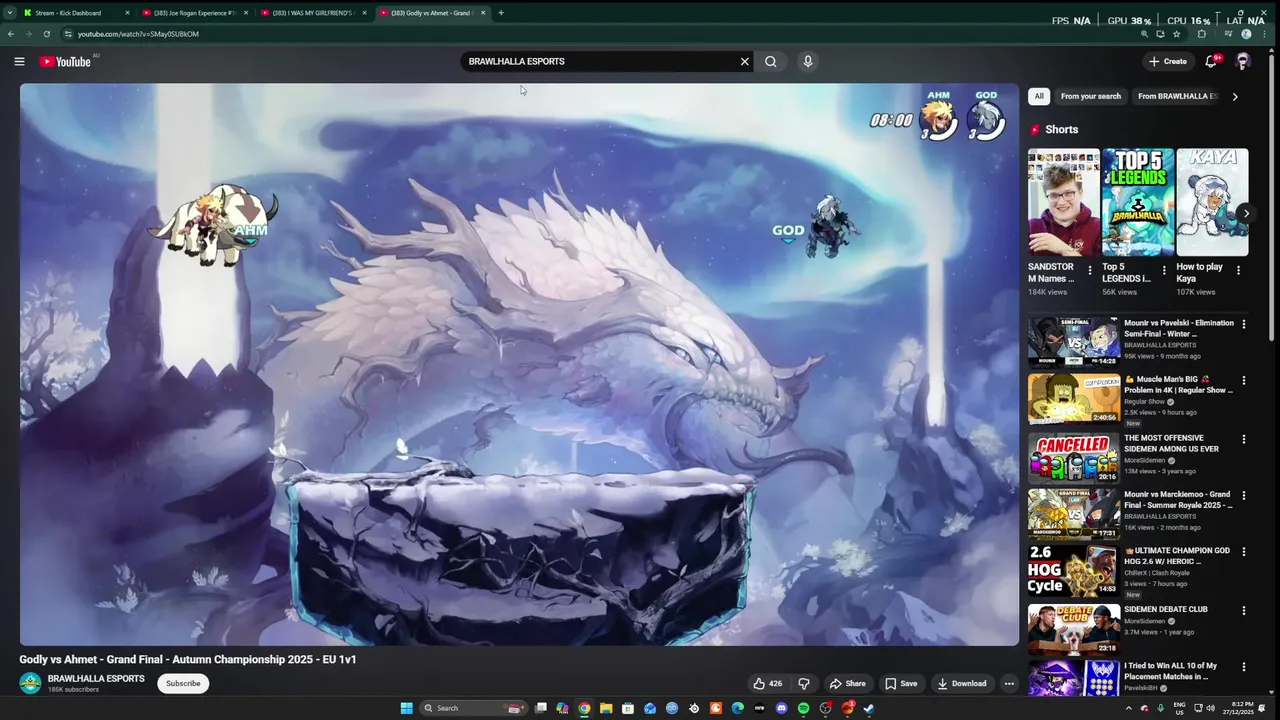Like the video with thumbs up

point(767,684)
